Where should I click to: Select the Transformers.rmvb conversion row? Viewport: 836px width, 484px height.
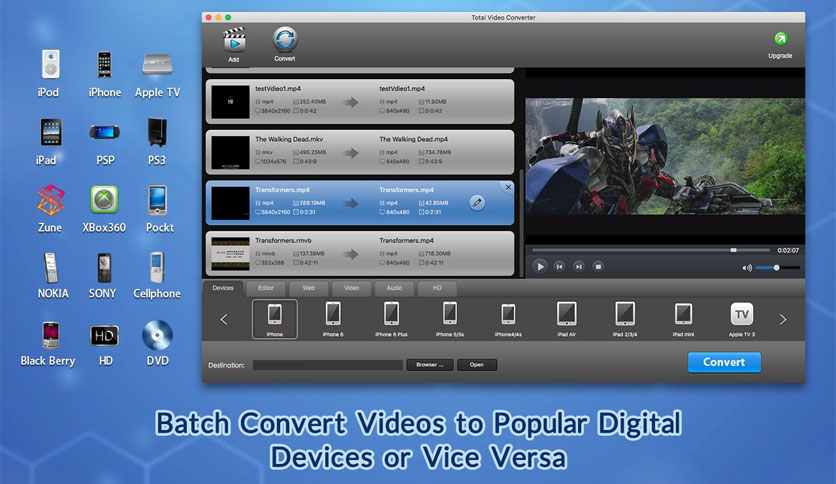coord(360,254)
